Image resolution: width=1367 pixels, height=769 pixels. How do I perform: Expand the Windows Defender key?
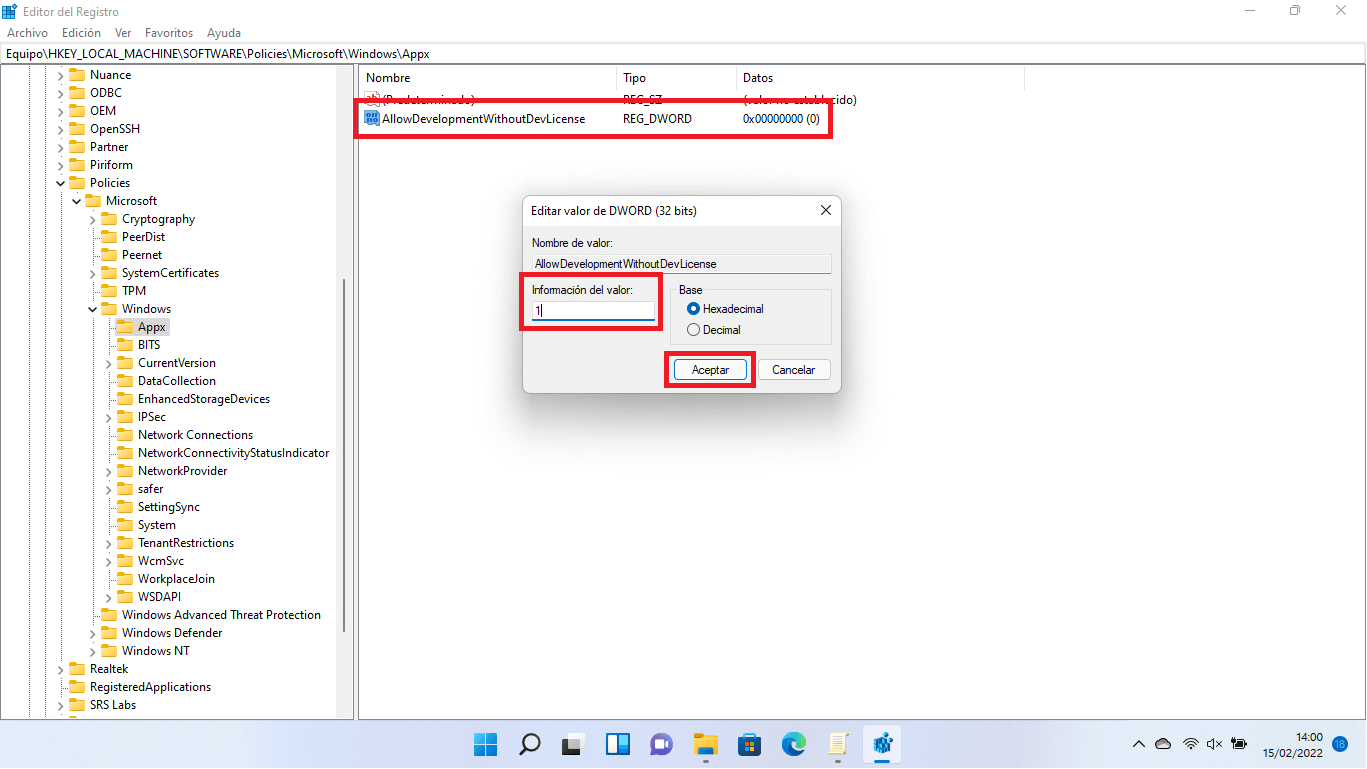pyautogui.click(x=92, y=633)
